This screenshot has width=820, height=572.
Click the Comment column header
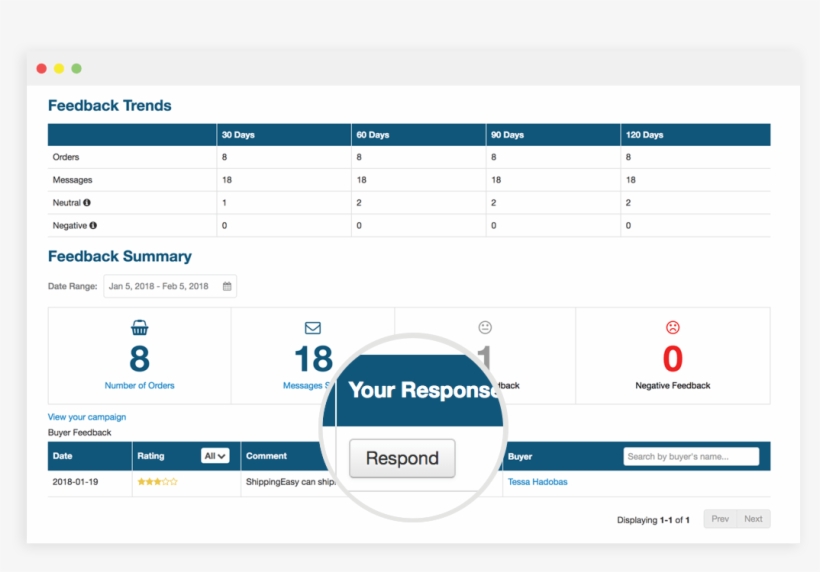266,456
